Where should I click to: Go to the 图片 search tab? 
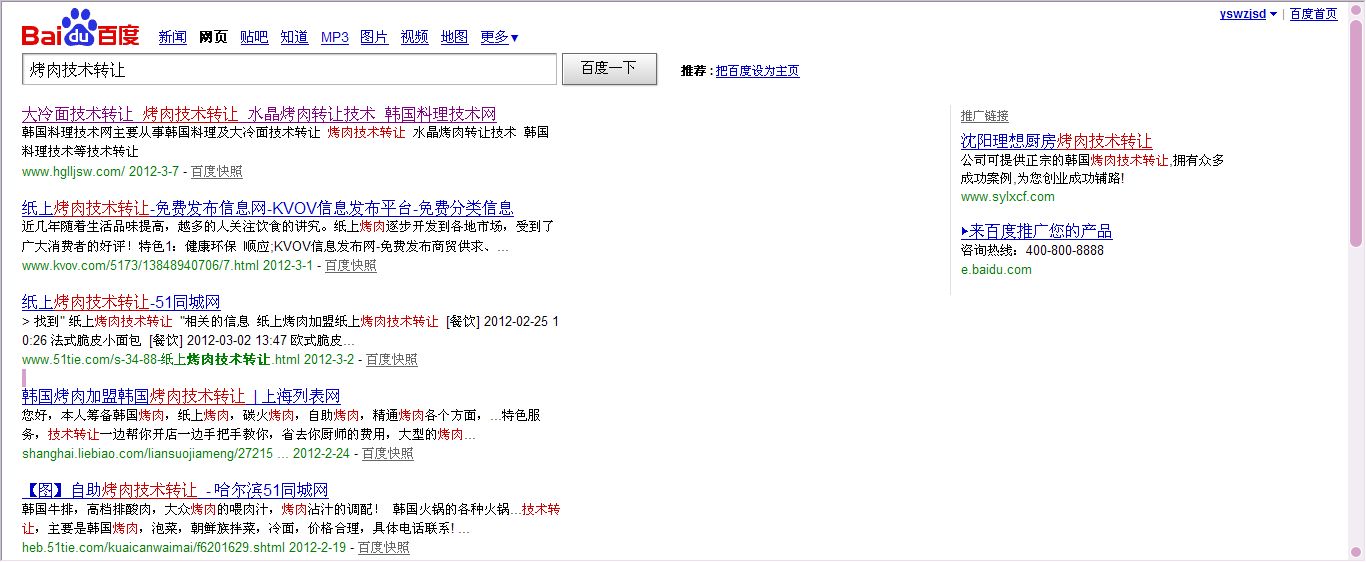[x=374, y=38]
